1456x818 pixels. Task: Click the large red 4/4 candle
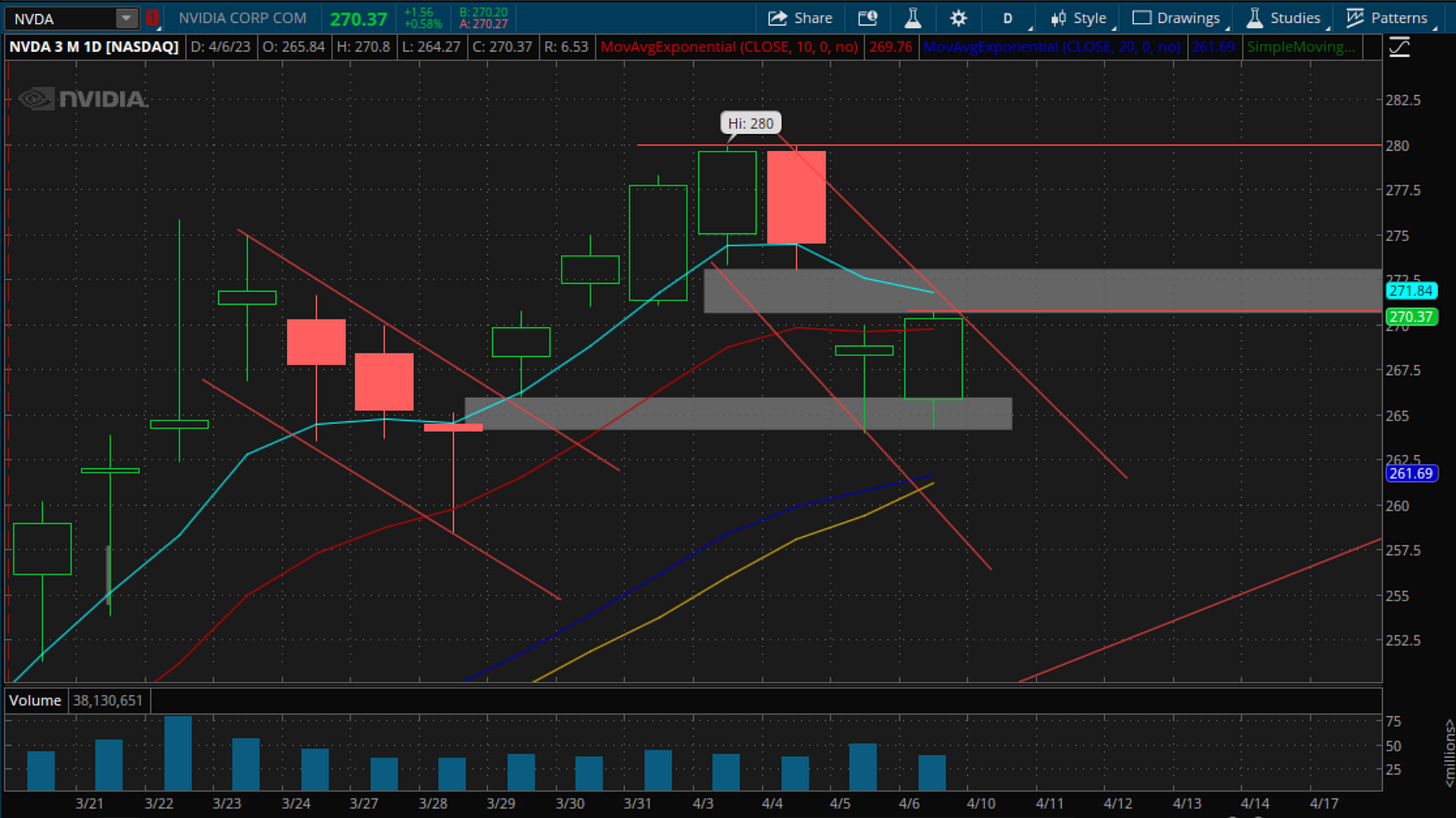pos(796,197)
